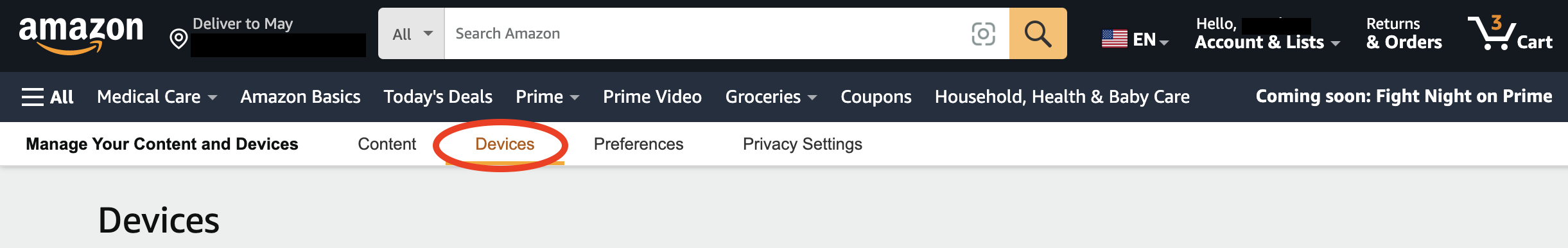Open the shopping cart
The width and height of the screenshot is (1568, 248).
tap(1510, 33)
